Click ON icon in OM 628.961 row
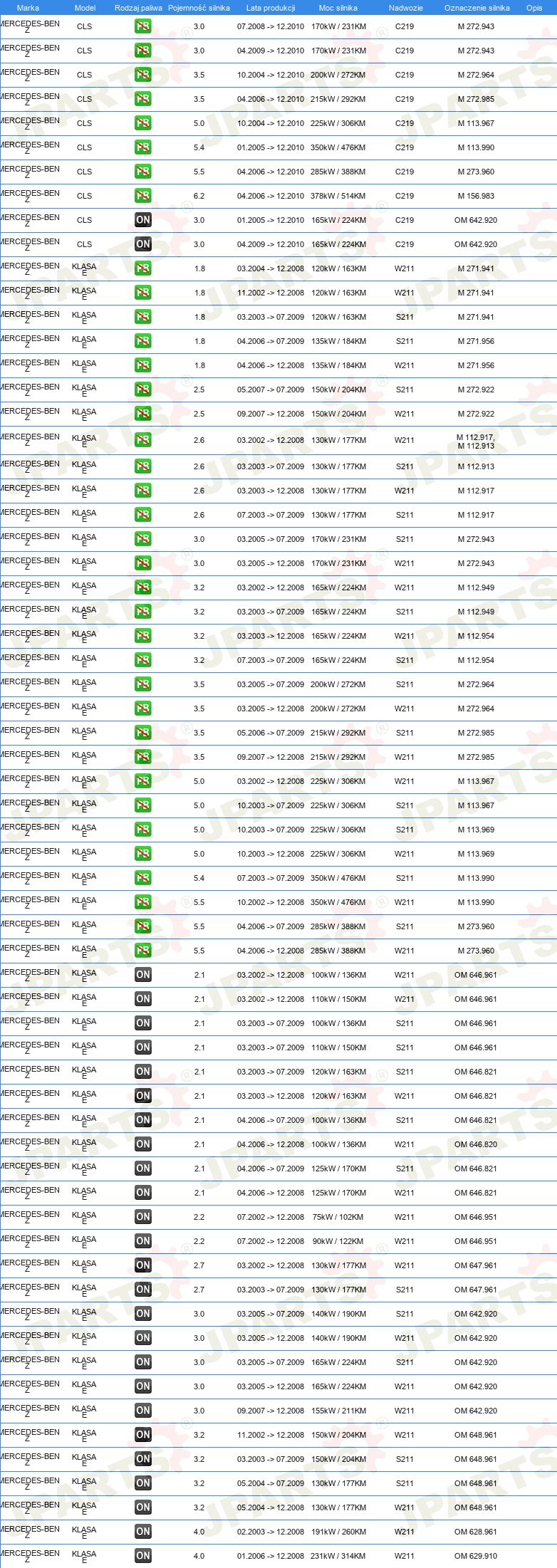The image size is (557, 1568). pyautogui.click(x=143, y=1532)
